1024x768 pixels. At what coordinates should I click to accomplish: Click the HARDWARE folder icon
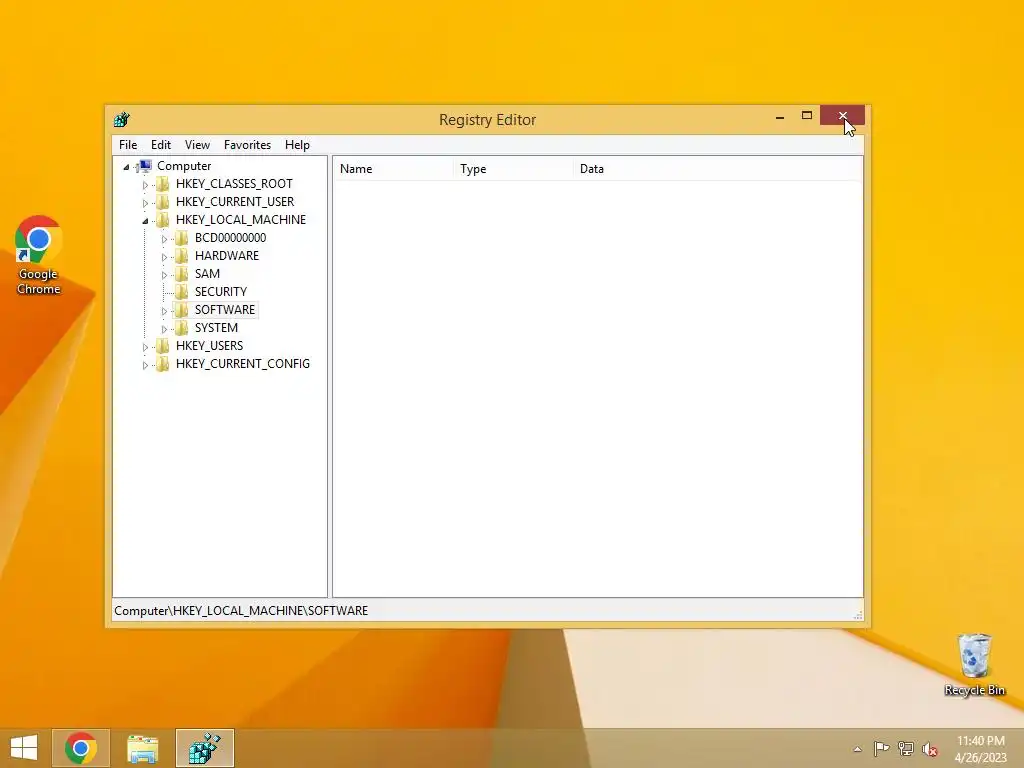[182, 256]
